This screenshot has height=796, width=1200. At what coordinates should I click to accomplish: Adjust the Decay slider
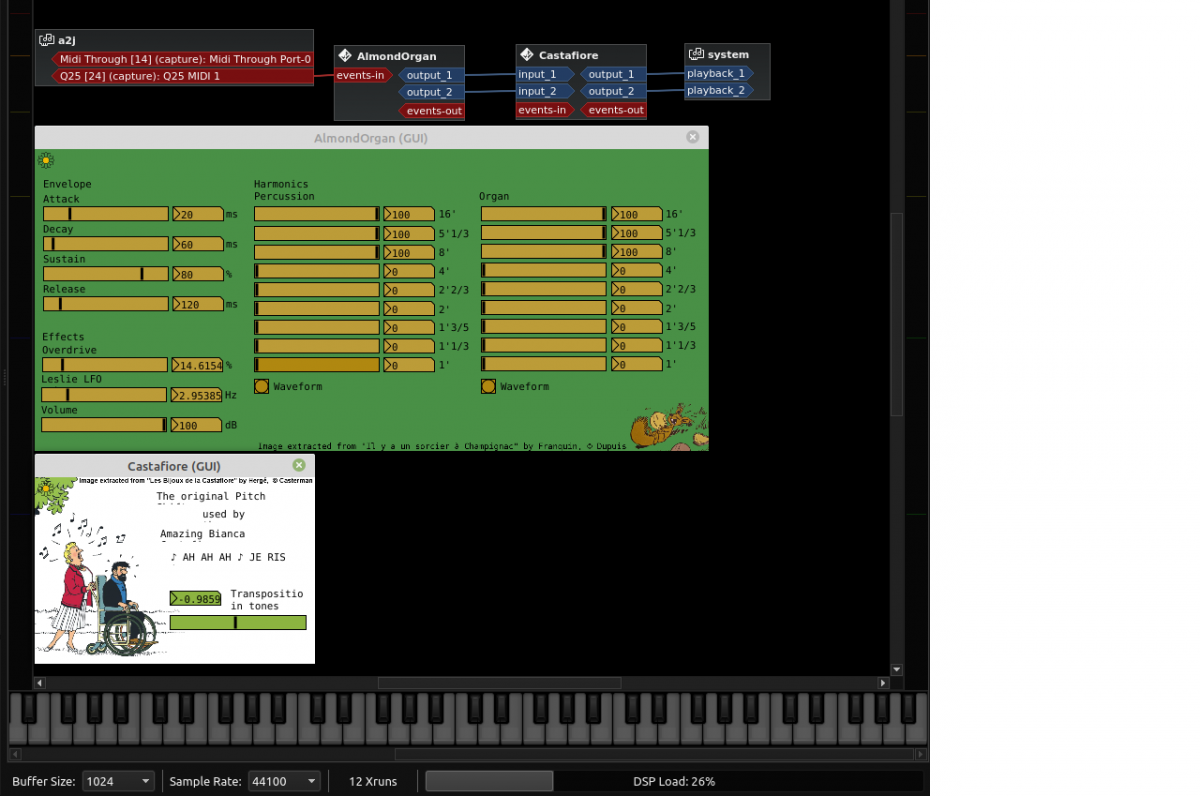[106, 244]
